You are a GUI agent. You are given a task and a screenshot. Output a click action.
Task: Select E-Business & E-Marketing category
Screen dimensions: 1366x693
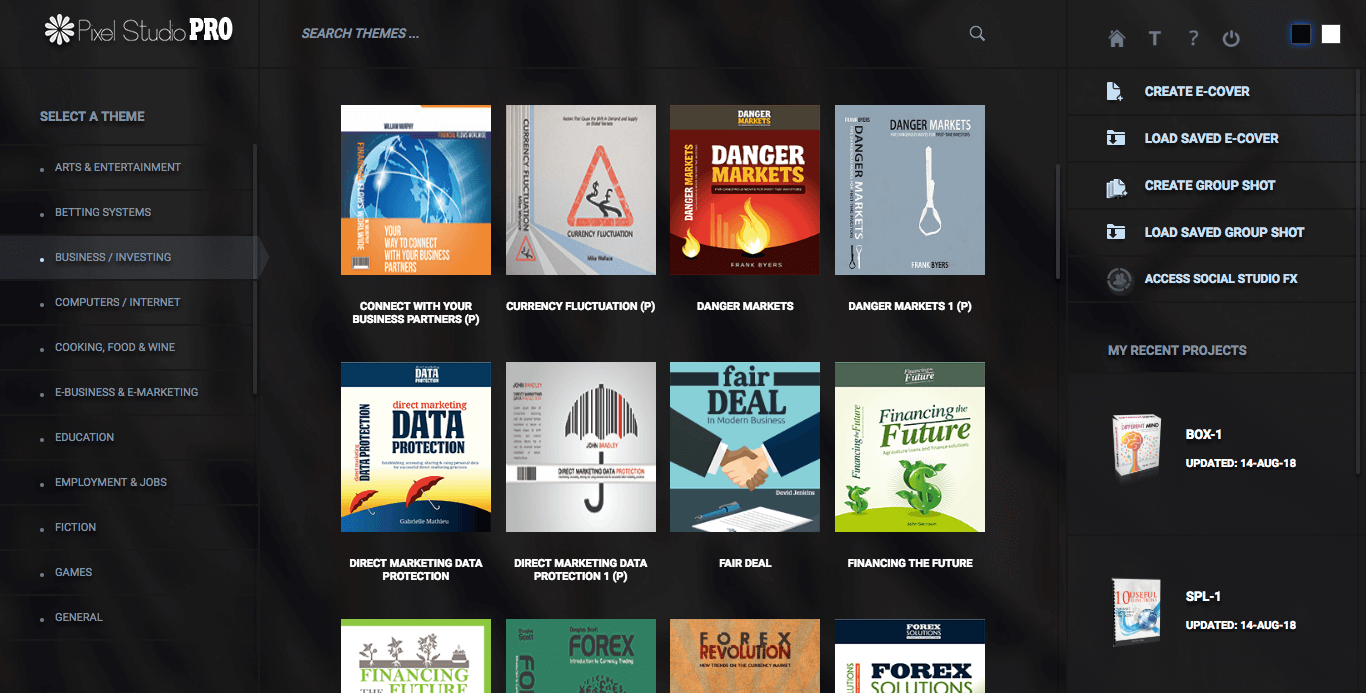(126, 392)
